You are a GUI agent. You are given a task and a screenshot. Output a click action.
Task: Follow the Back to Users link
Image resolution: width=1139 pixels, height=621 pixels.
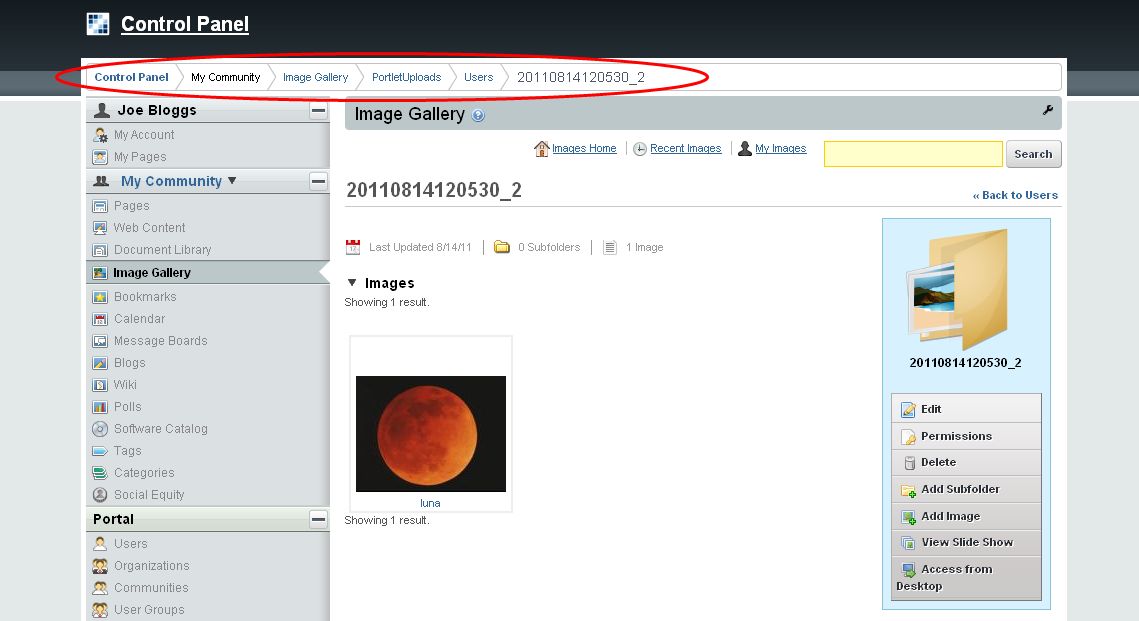(1015, 195)
